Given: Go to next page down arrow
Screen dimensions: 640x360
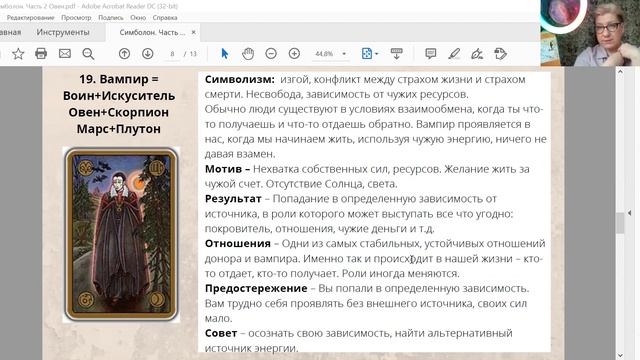Looking at the screenshot, I should (x=148, y=53).
